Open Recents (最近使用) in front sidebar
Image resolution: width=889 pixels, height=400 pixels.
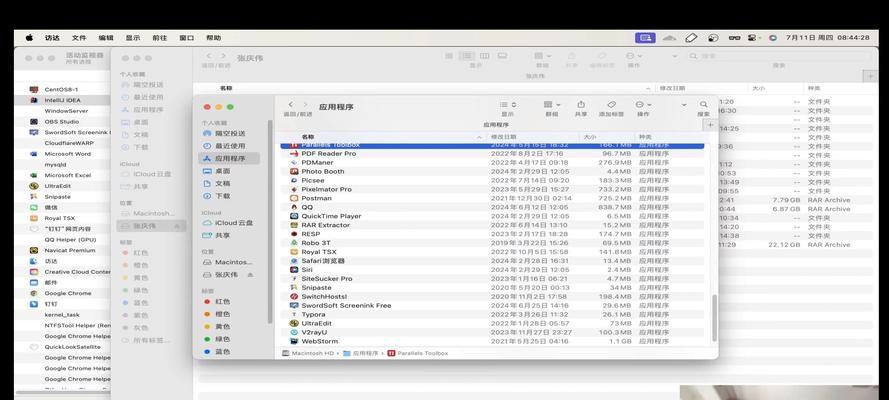coord(230,146)
